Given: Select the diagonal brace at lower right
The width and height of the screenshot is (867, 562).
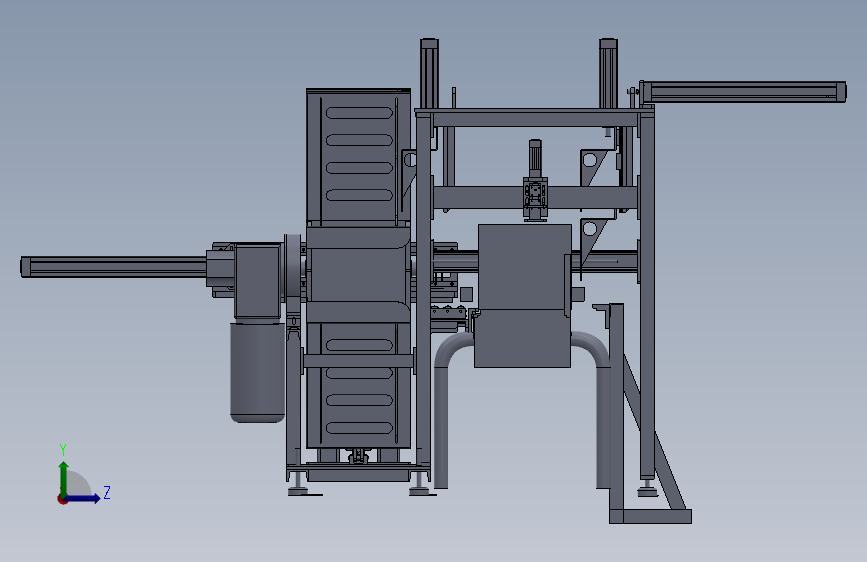Looking at the screenshot, I should point(656,431).
